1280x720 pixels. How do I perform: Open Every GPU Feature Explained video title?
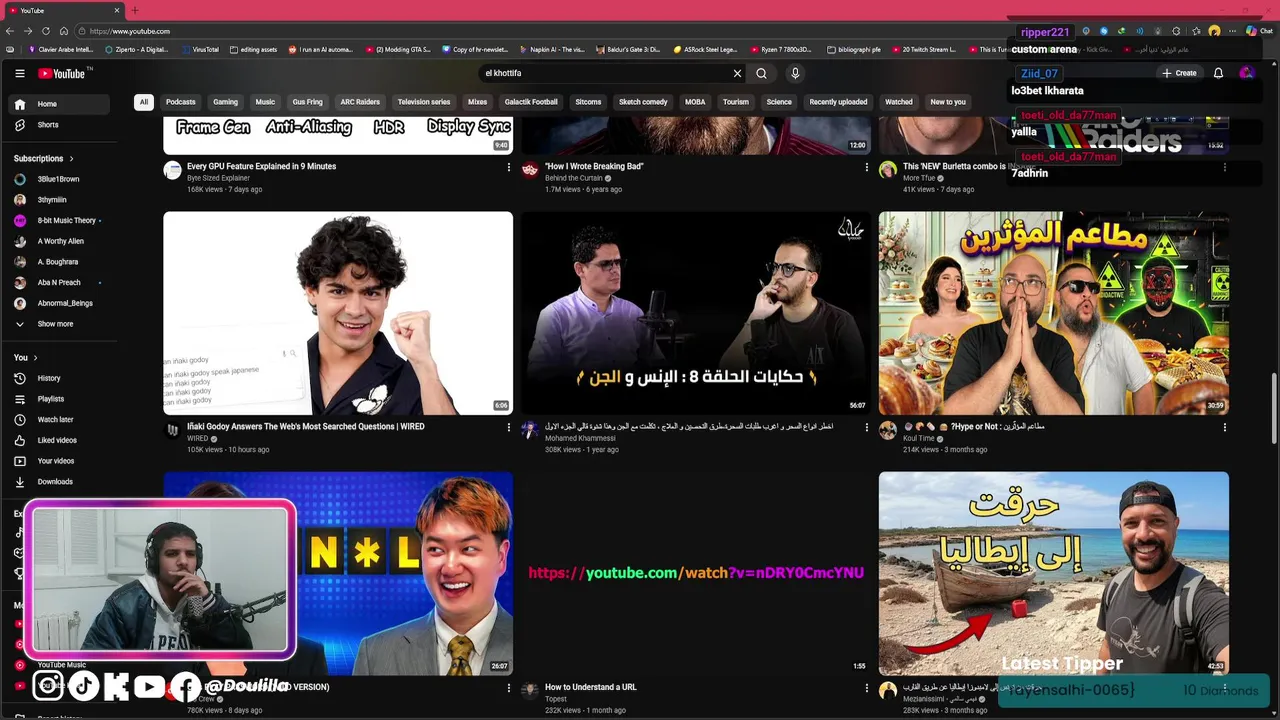click(x=261, y=166)
